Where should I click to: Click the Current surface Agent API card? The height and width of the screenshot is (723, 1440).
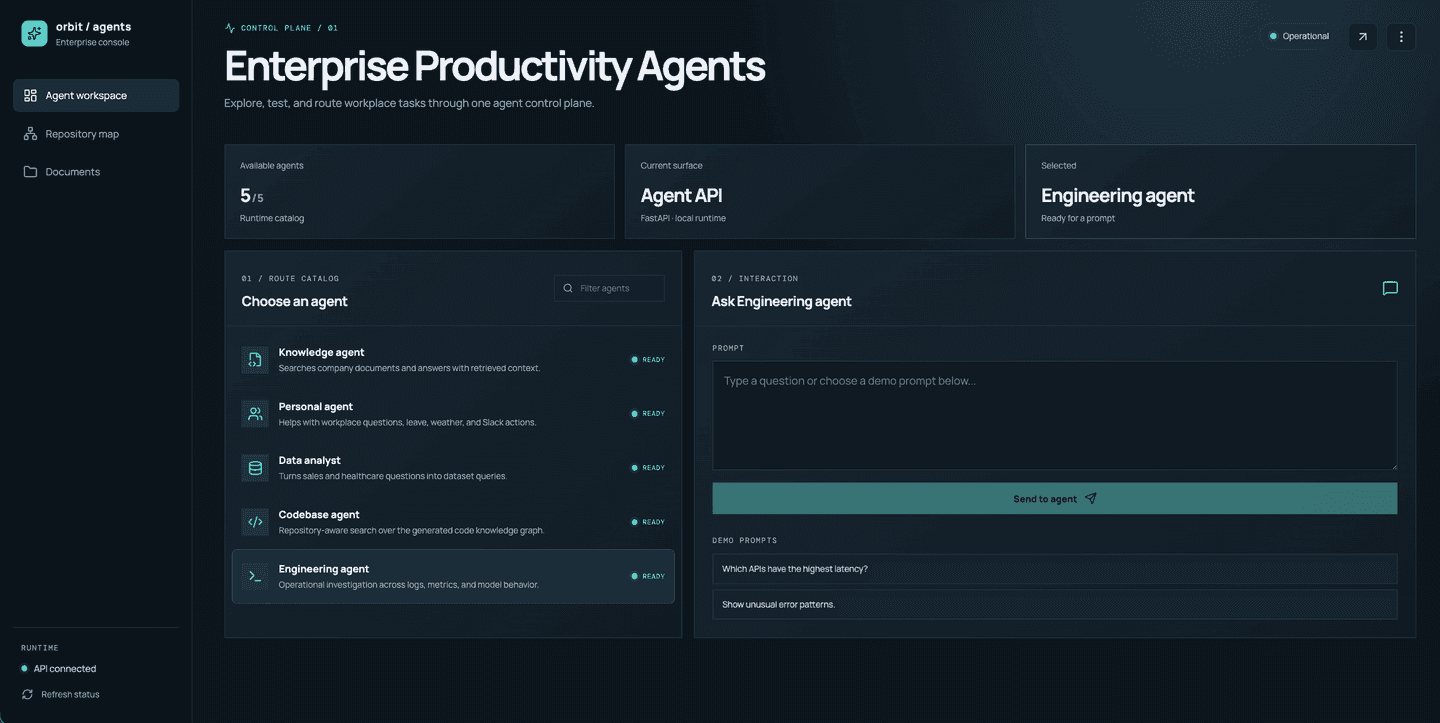point(820,191)
